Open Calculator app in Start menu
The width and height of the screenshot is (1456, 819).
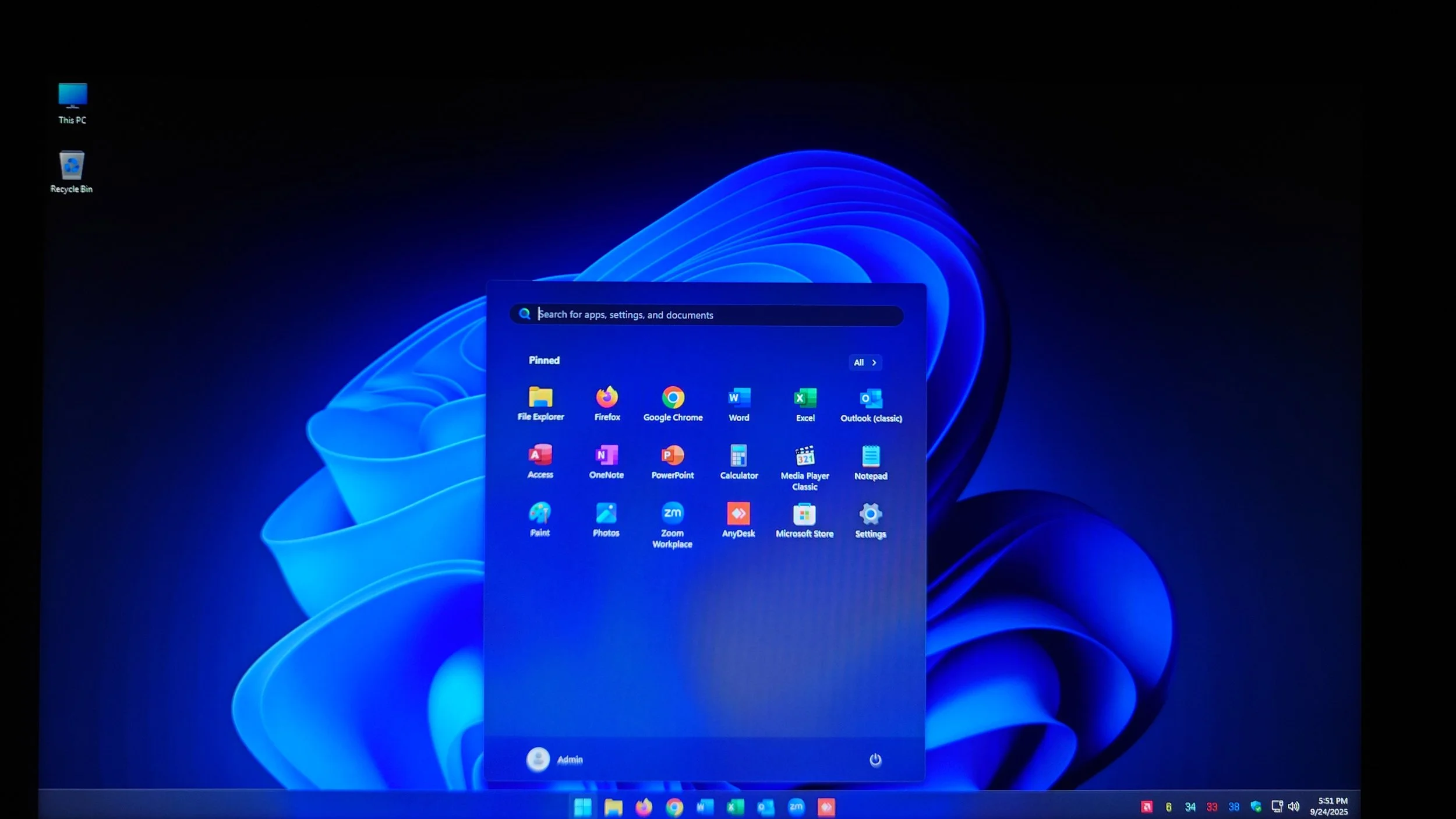tap(738, 456)
